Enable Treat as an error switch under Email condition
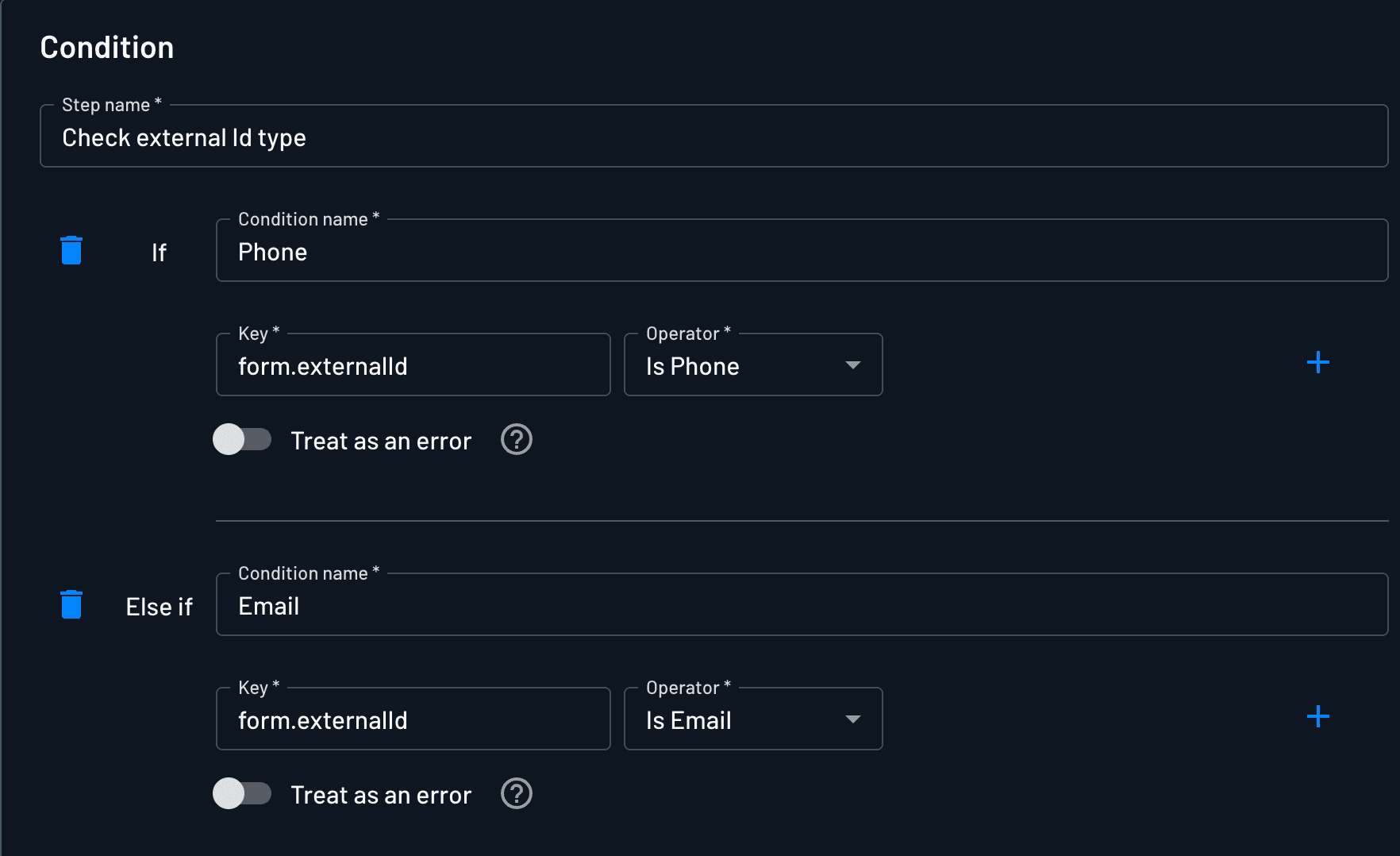 click(242, 794)
